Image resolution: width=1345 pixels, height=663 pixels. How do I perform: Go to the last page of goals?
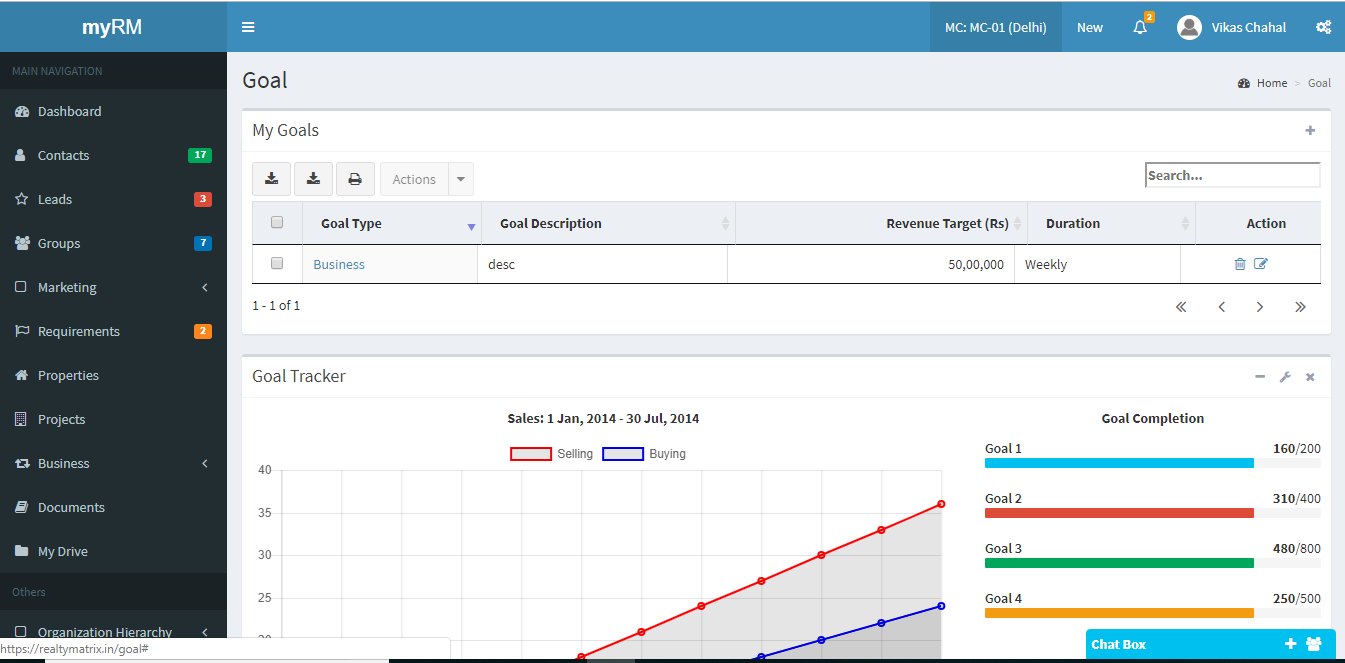click(x=1300, y=307)
